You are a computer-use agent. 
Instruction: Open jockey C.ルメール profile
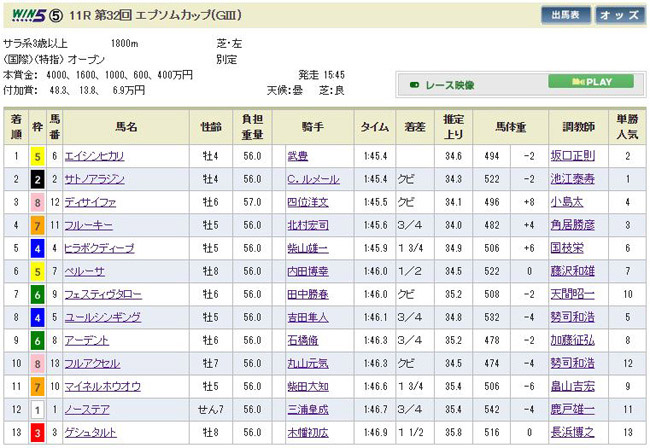[x=314, y=179]
